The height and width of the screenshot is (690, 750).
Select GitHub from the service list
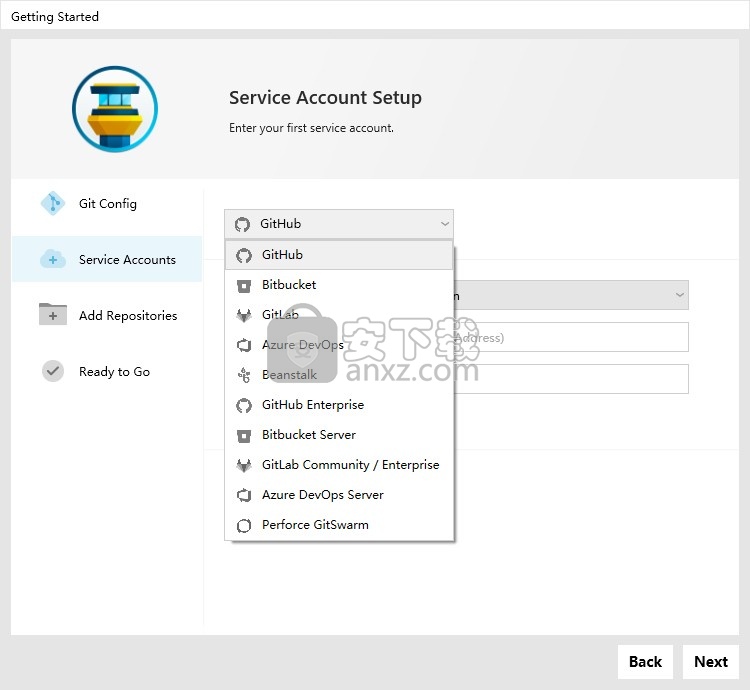pyautogui.click(x=339, y=255)
